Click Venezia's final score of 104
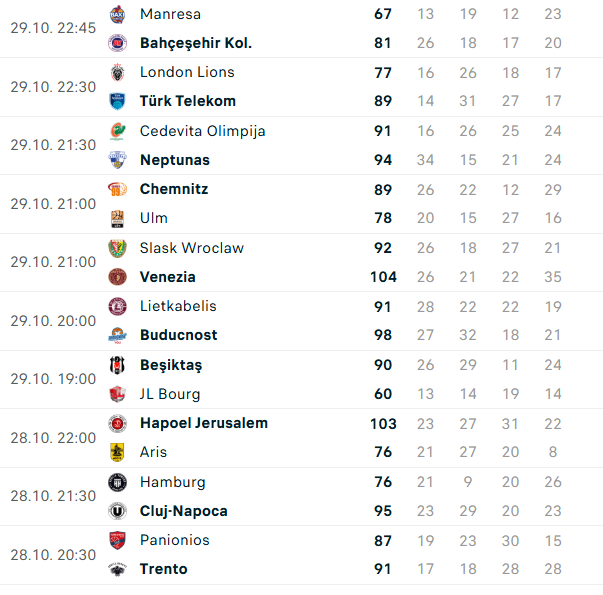Screen dimensions: 603x595 pos(383,277)
